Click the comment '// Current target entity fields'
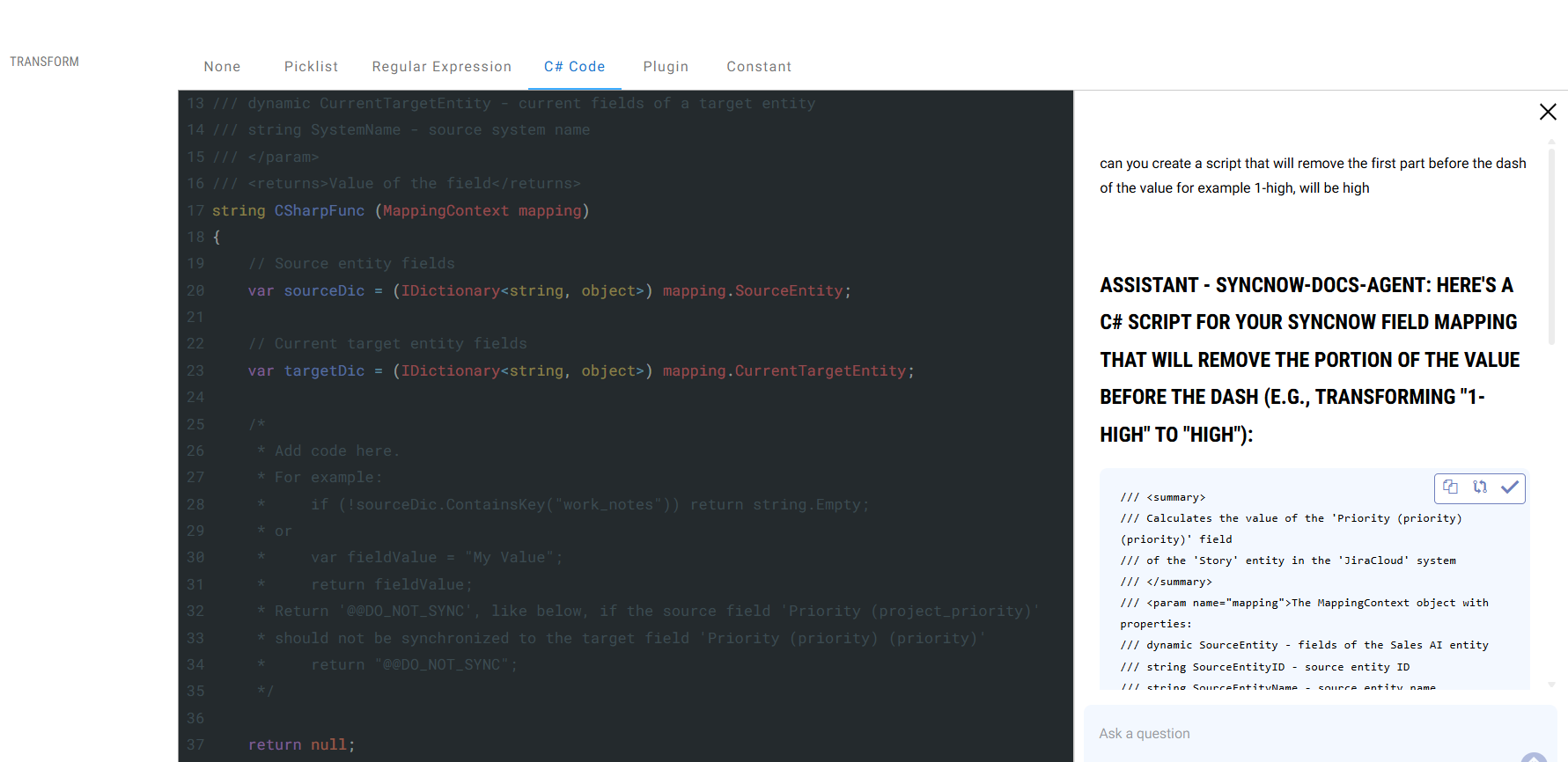This screenshot has height=762, width=1568. (387, 343)
